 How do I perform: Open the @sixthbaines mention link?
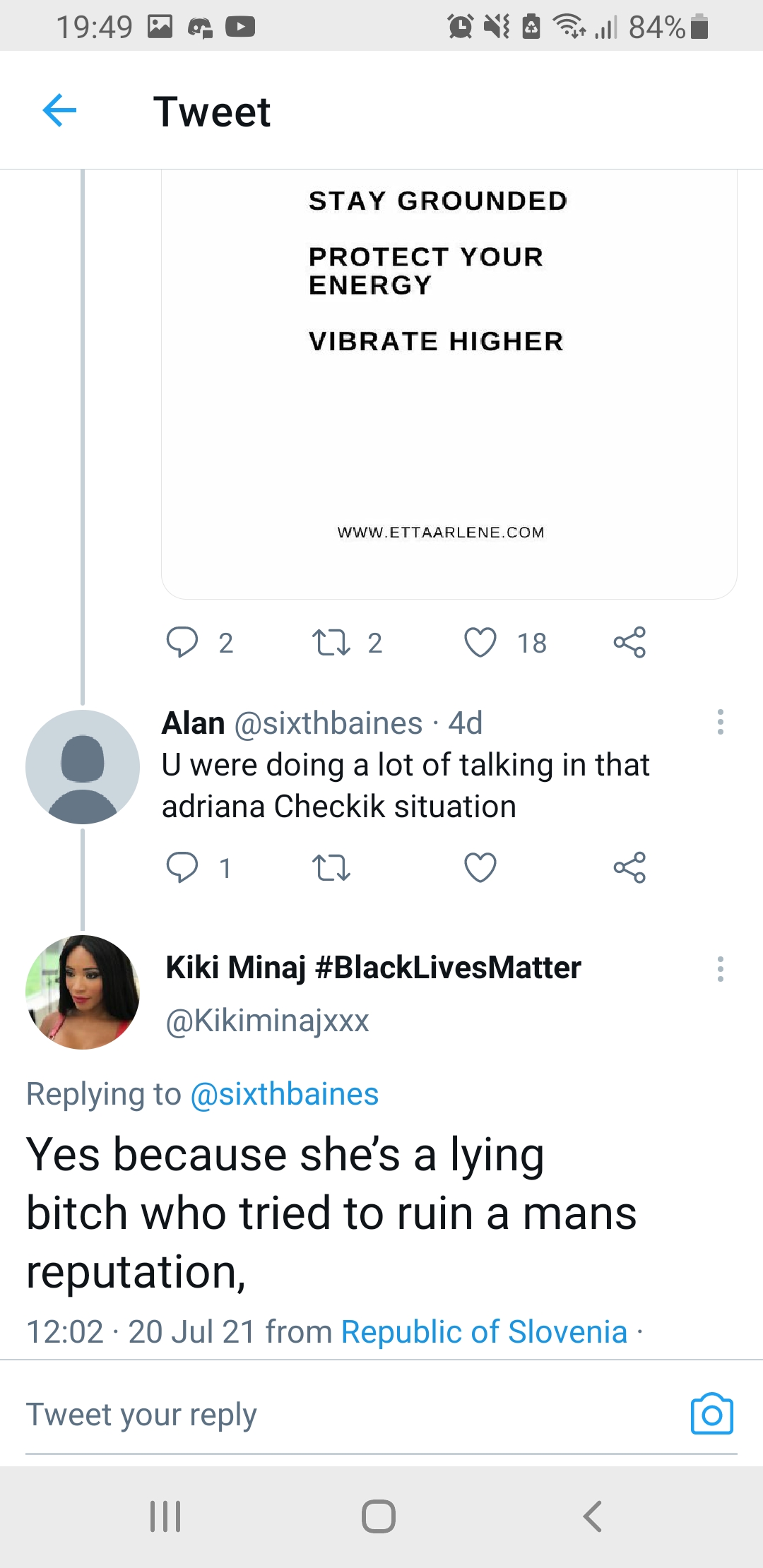pos(285,1094)
